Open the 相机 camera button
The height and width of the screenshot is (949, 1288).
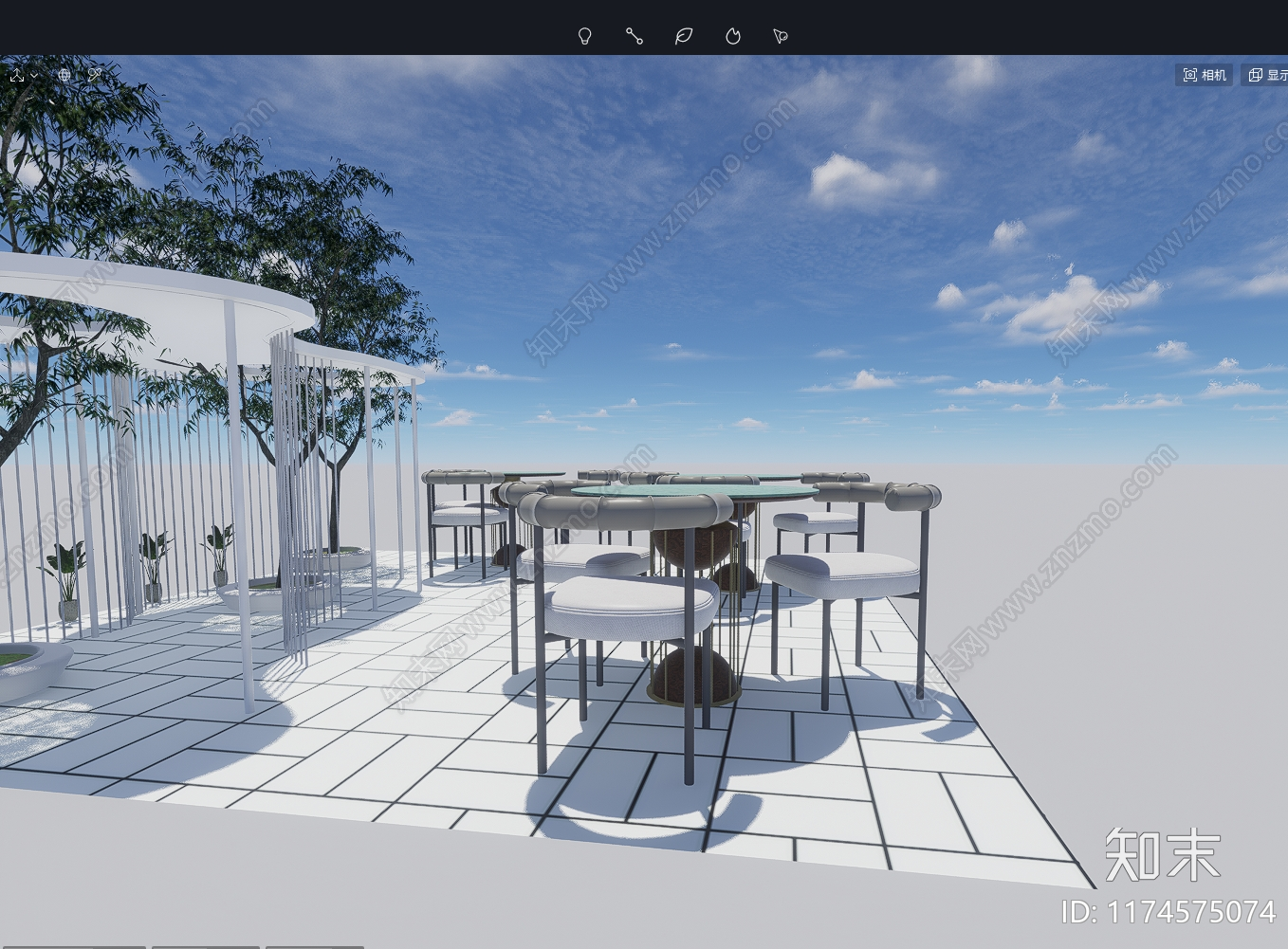click(x=1204, y=75)
